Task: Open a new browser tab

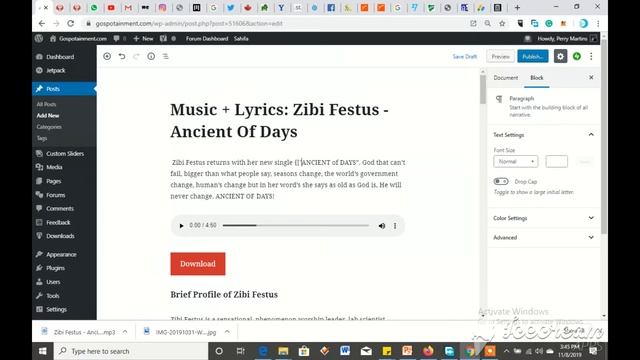Action: pyautogui.click(x=517, y=7)
